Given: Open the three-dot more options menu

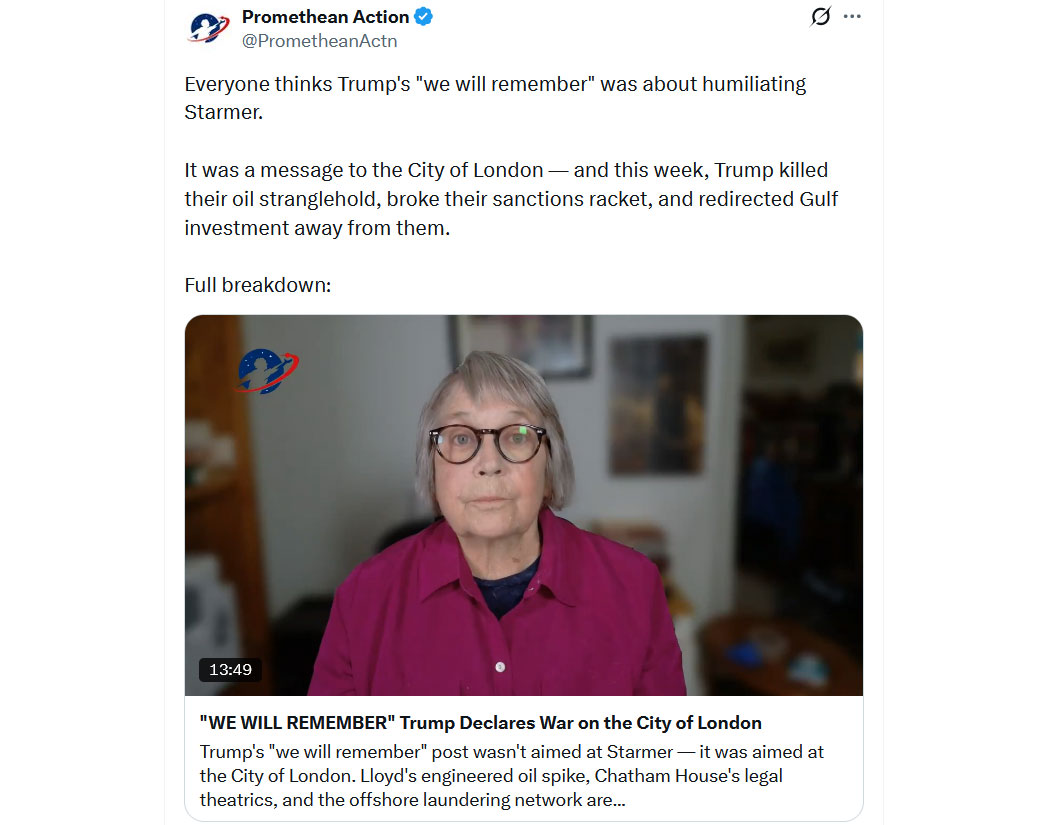Looking at the screenshot, I should tap(852, 16).
